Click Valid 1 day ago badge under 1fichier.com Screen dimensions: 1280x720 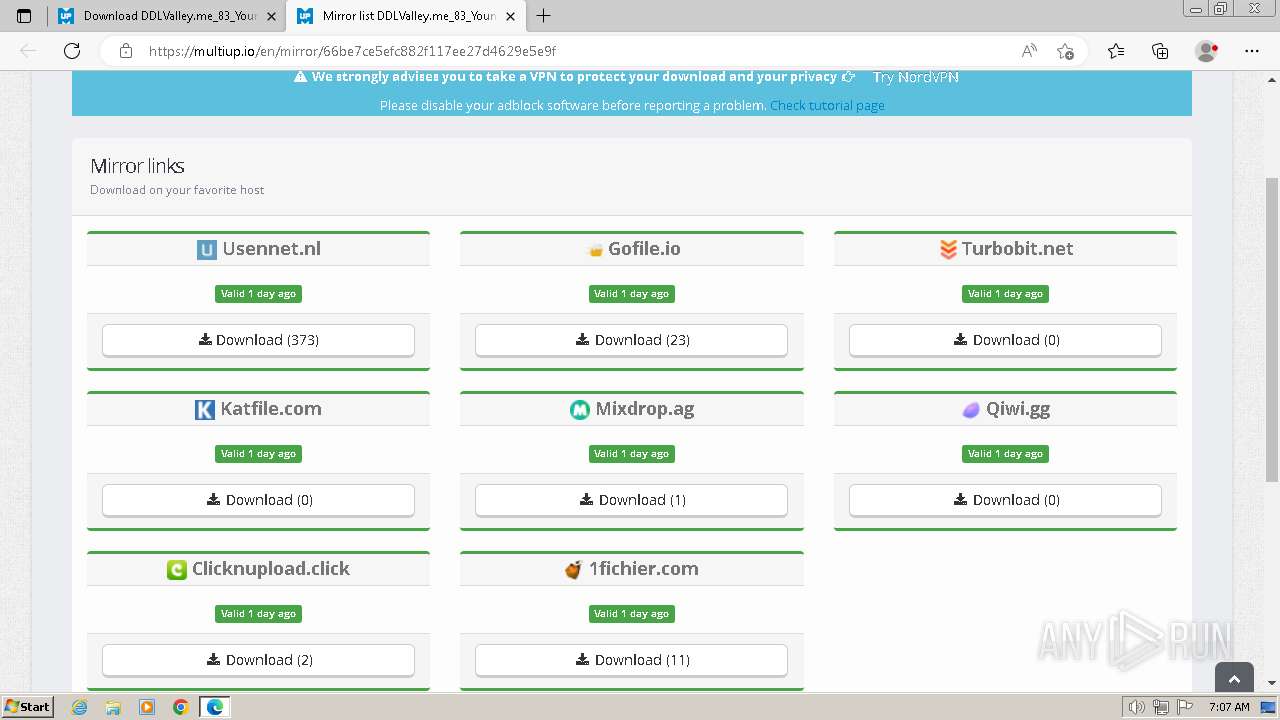pyautogui.click(x=631, y=614)
